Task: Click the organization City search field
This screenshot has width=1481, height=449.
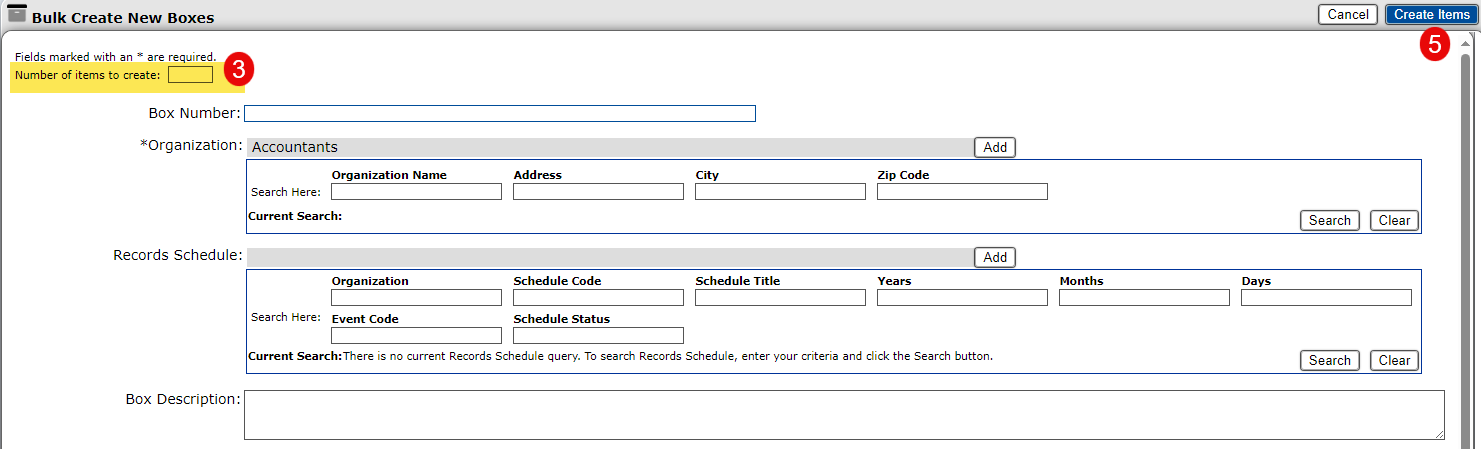Action: pos(780,191)
